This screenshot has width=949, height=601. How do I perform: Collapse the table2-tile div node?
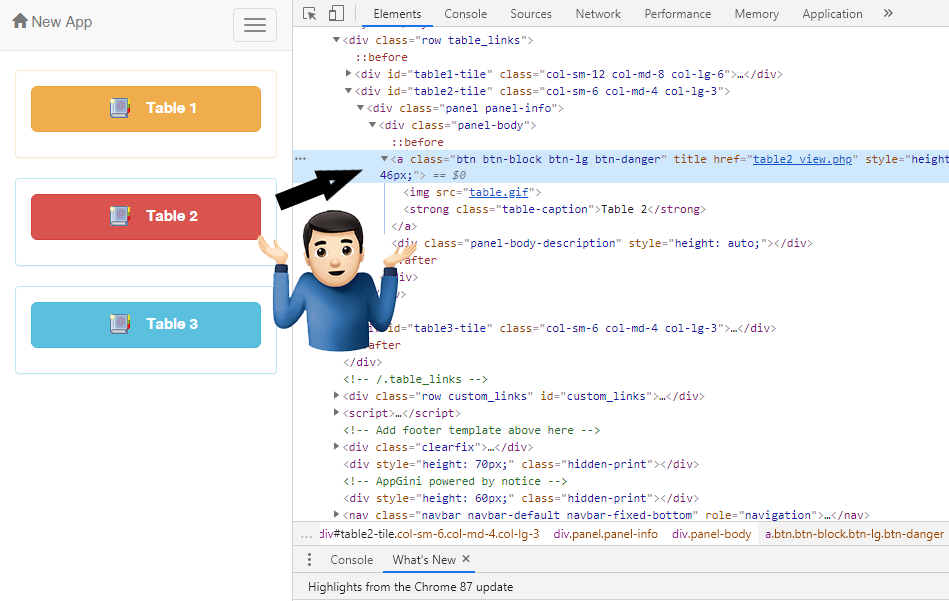[x=348, y=91]
